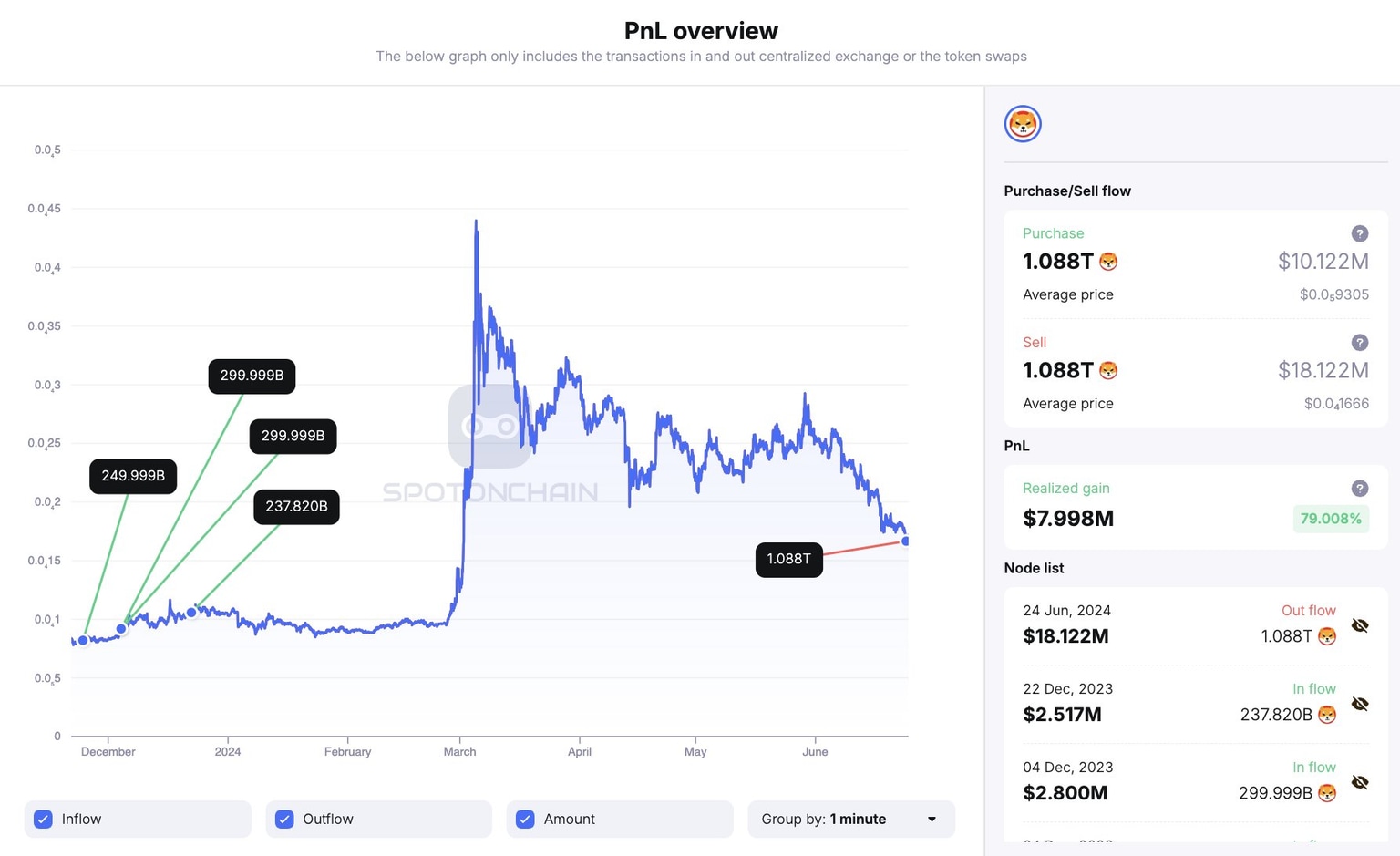Screen dimensions: 1400x856
Task: Click the Shiba icon beside Sell 1.088T
Action: point(1108,371)
